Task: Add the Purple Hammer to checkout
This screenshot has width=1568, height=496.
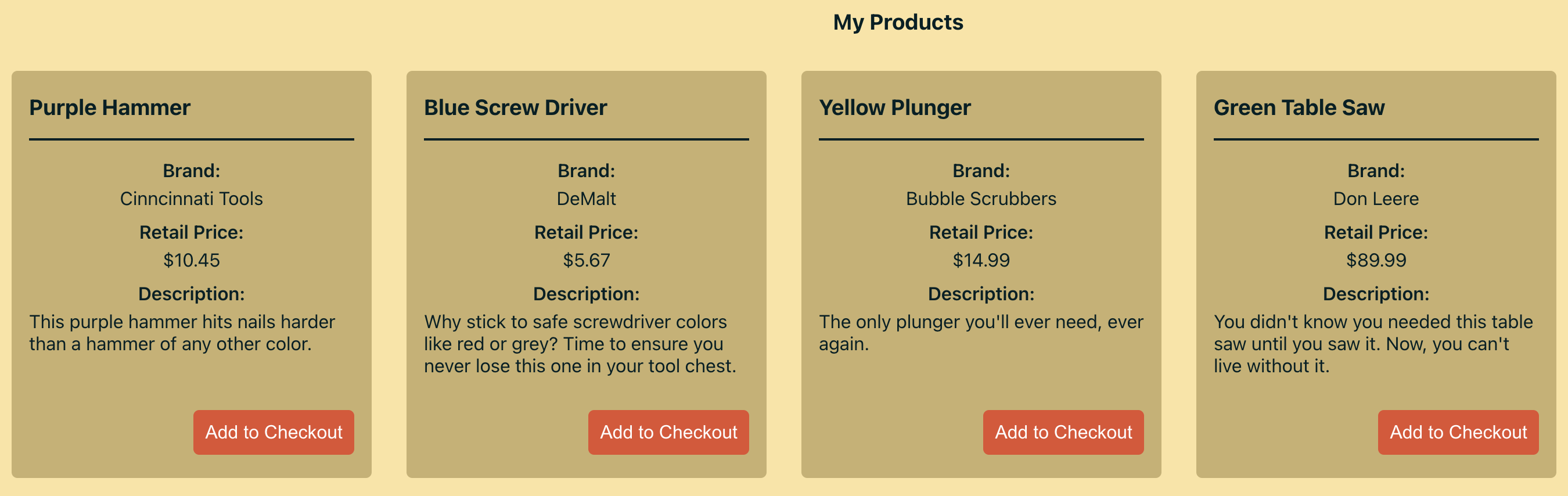Action: pyautogui.click(x=274, y=432)
